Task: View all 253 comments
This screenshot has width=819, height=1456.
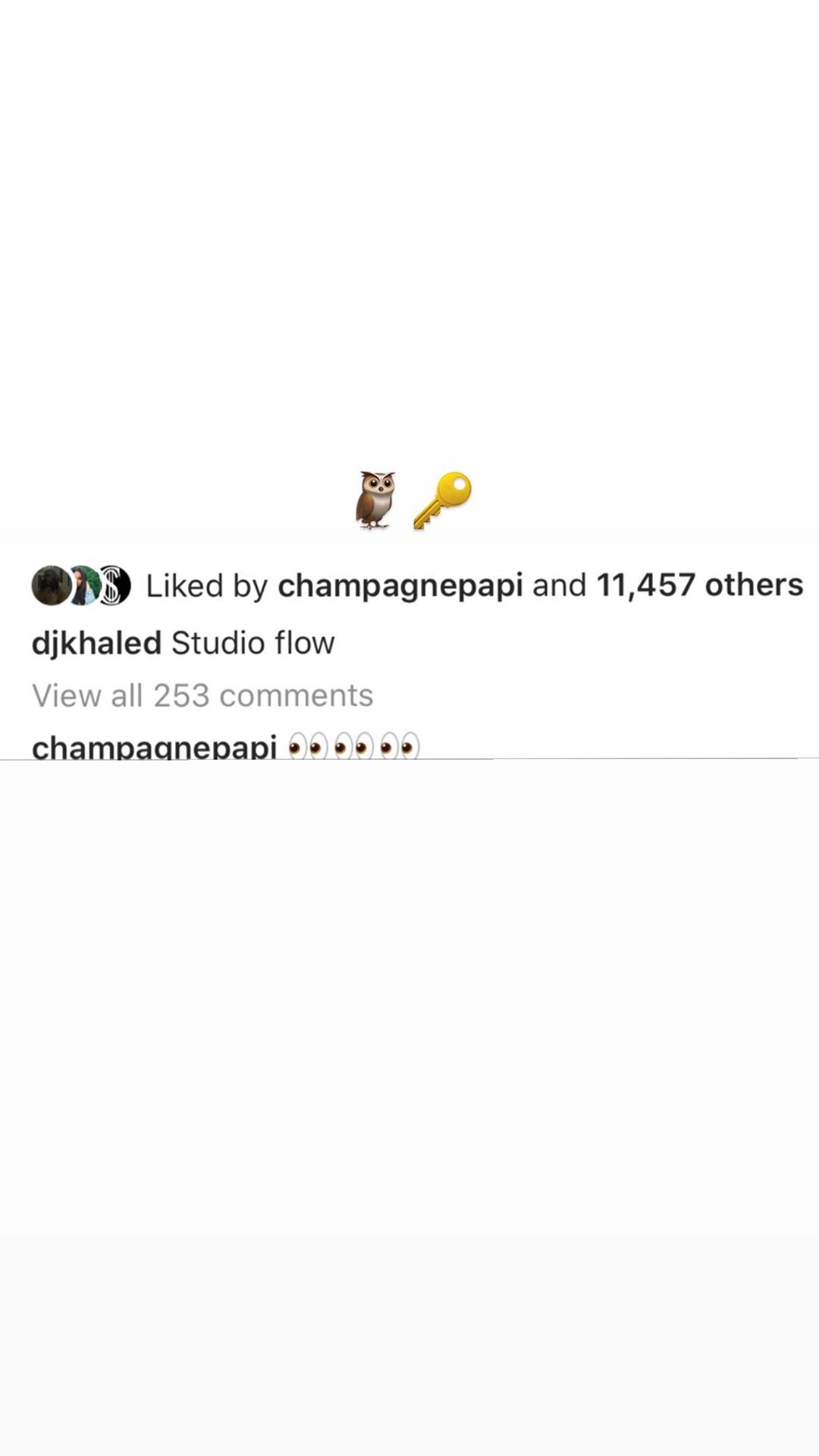Action: click(x=202, y=695)
